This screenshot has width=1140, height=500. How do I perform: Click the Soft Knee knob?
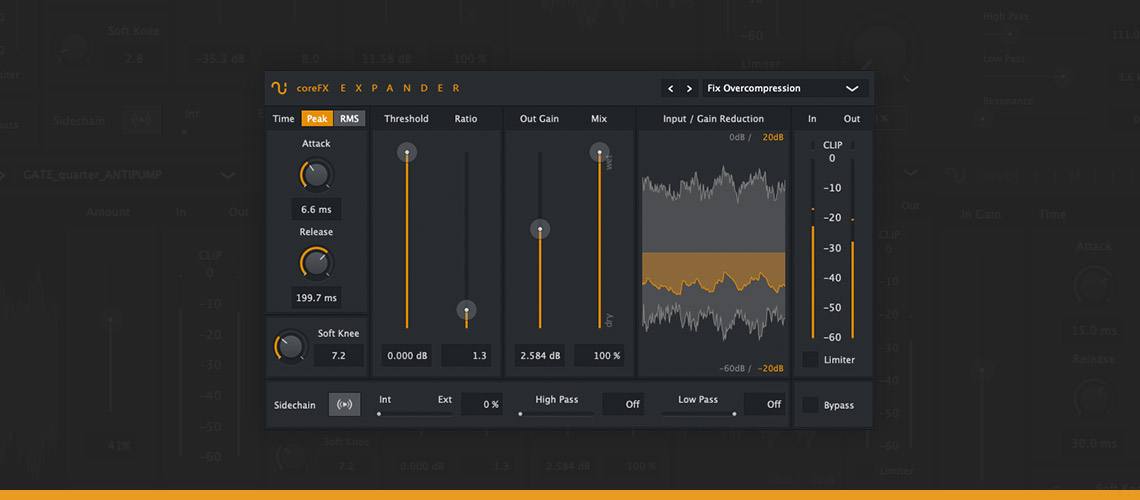pyautogui.click(x=289, y=346)
